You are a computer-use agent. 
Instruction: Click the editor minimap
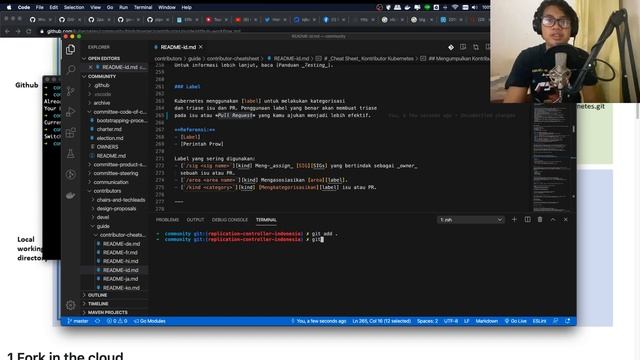click(x=552, y=157)
